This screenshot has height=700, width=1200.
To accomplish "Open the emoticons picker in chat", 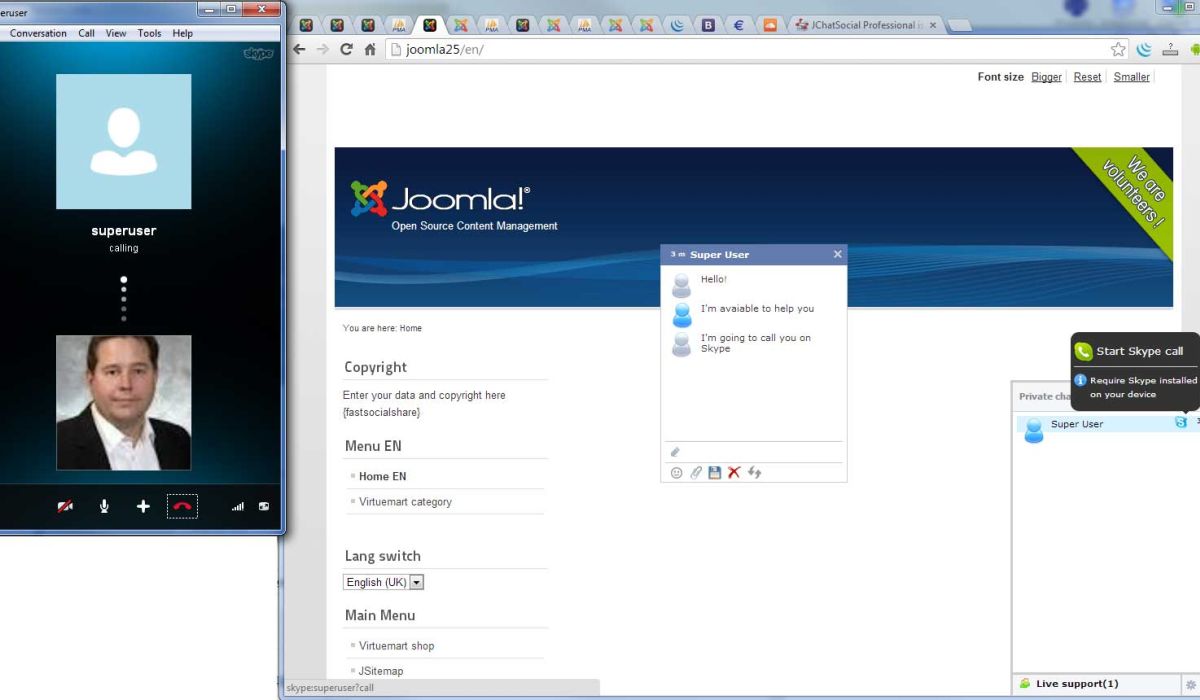I will [x=676, y=473].
